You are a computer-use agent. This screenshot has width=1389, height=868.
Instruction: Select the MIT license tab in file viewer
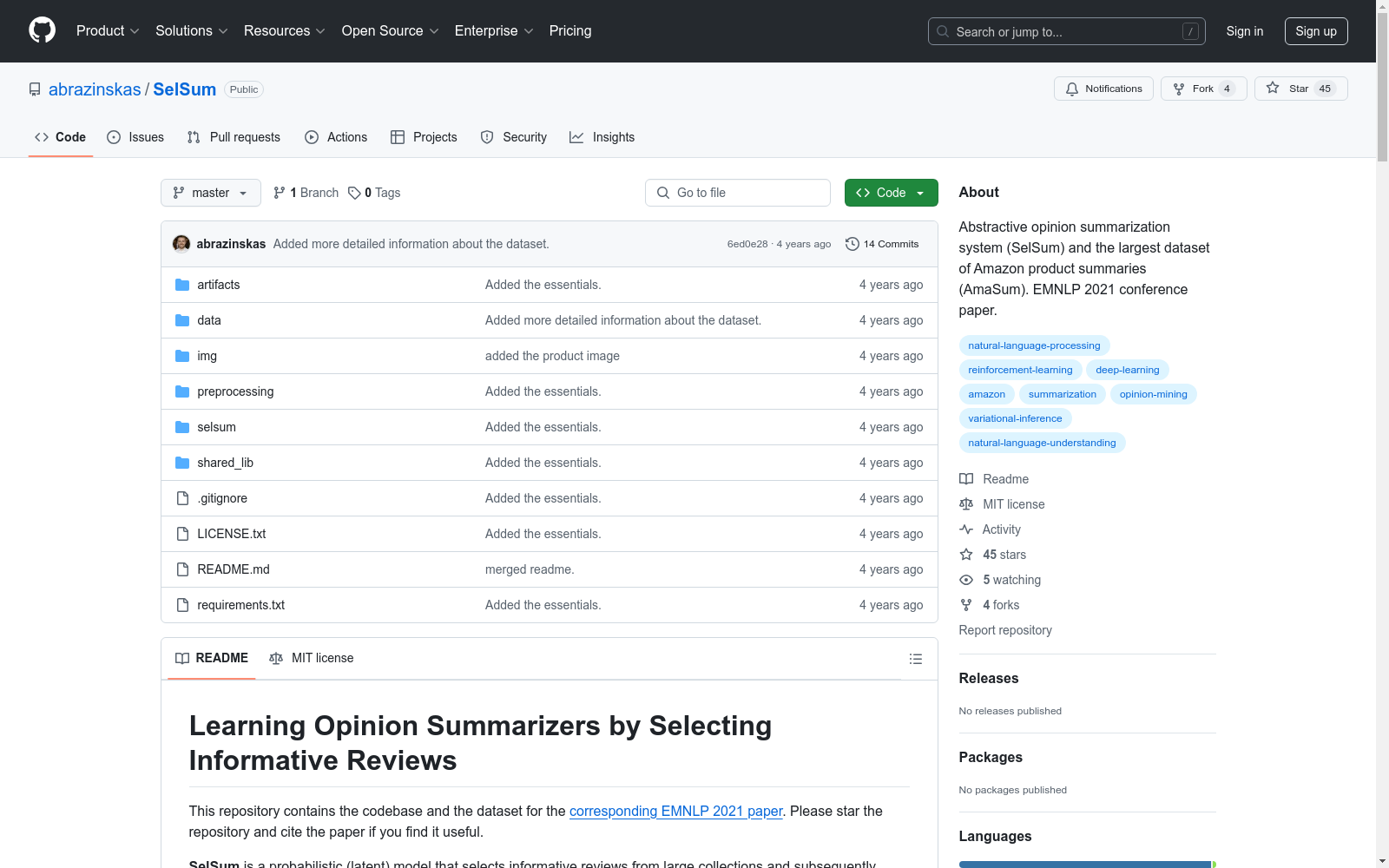(x=312, y=659)
